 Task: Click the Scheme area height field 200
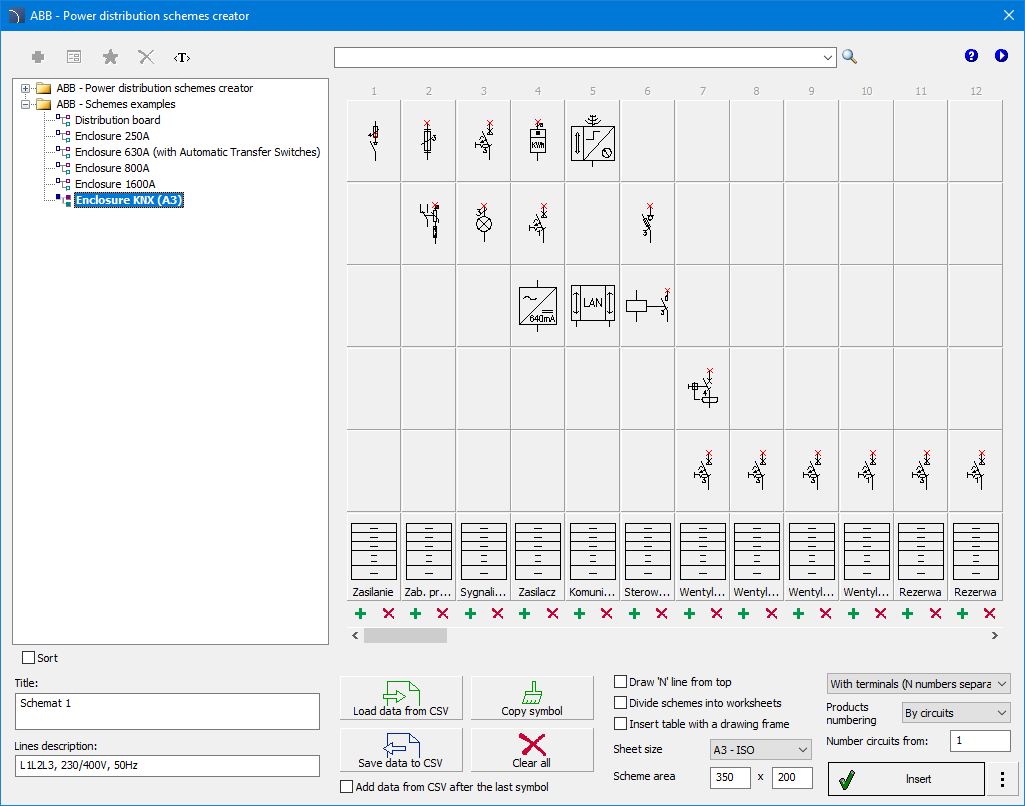(x=792, y=777)
